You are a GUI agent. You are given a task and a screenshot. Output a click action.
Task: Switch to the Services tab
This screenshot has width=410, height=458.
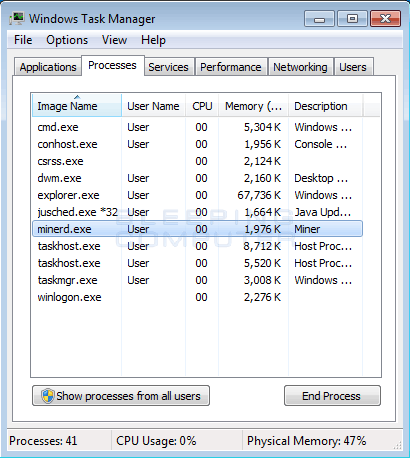168,67
